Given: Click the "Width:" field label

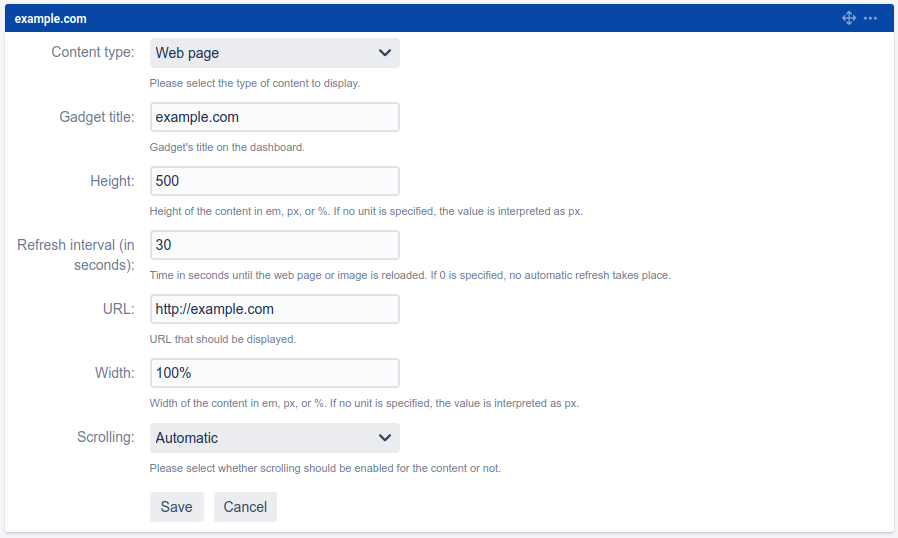Looking at the screenshot, I should pos(114,373).
